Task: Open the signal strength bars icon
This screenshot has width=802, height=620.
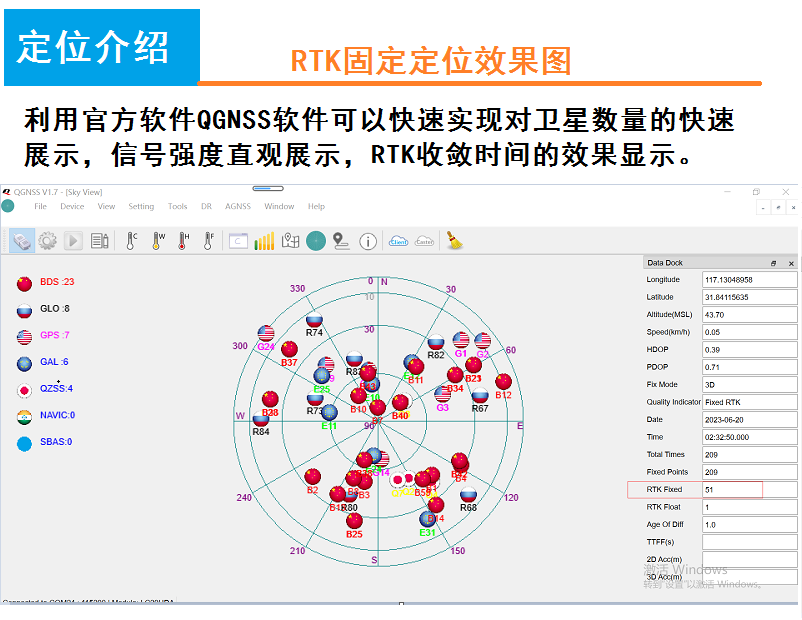Action: (264, 241)
